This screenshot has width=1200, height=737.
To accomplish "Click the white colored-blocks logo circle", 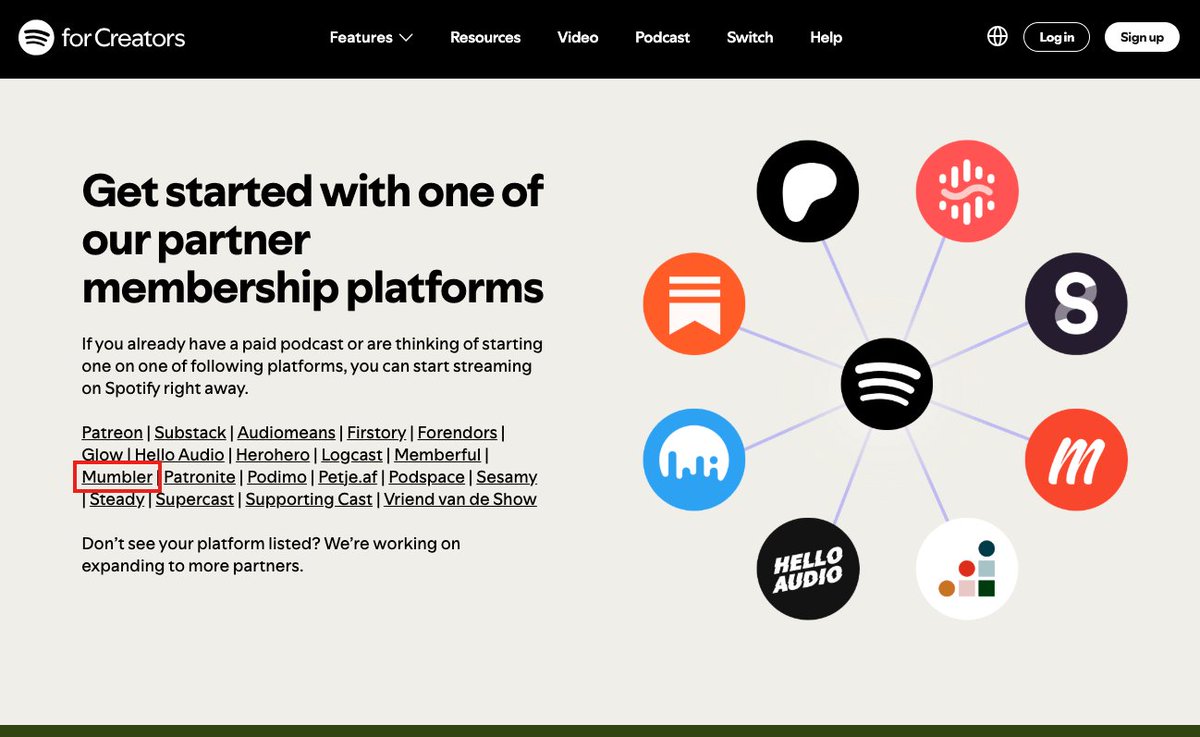I will (x=967, y=569).
